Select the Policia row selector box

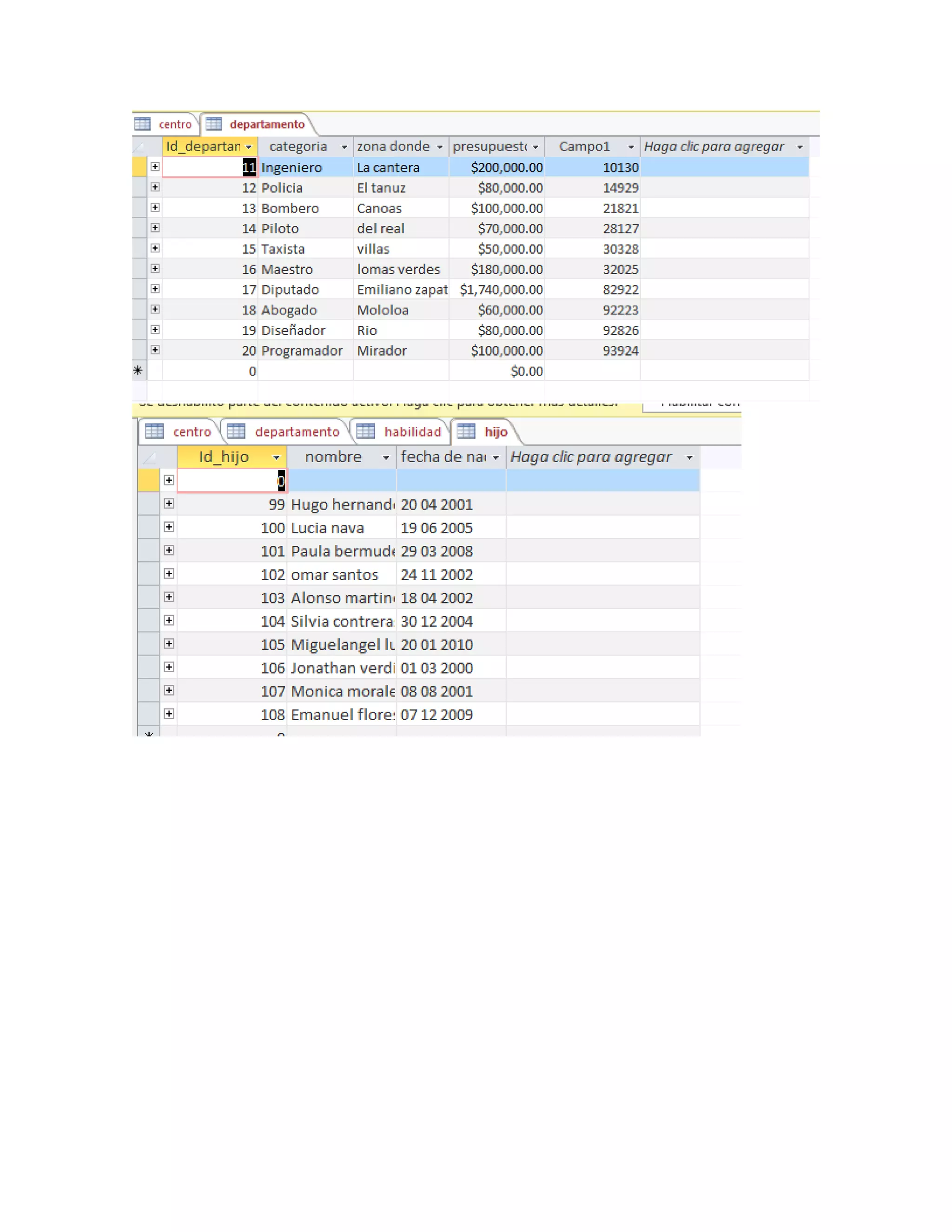coord(139,187)
